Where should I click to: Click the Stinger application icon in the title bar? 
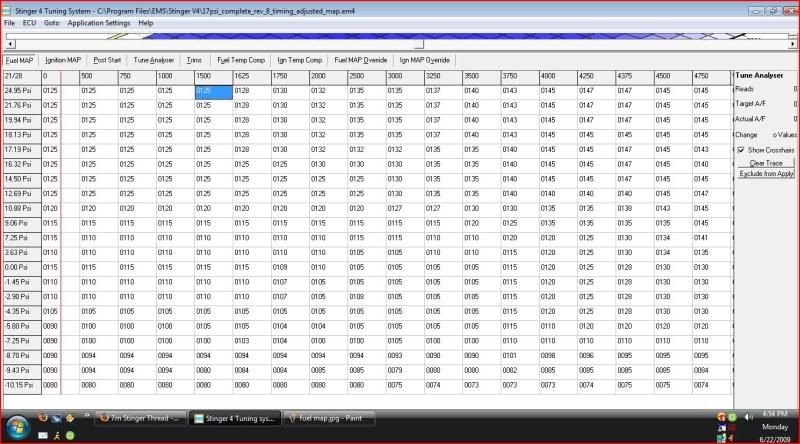(7, 11)
